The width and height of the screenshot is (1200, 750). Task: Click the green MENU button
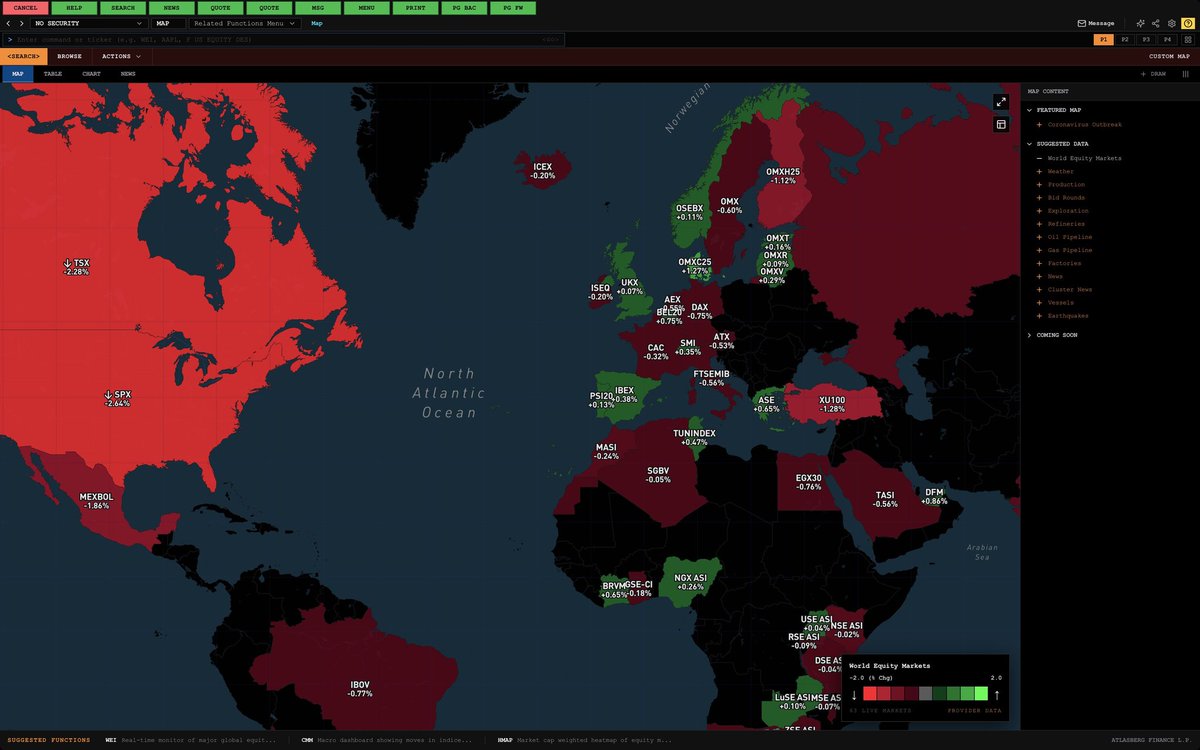point(366,7)
